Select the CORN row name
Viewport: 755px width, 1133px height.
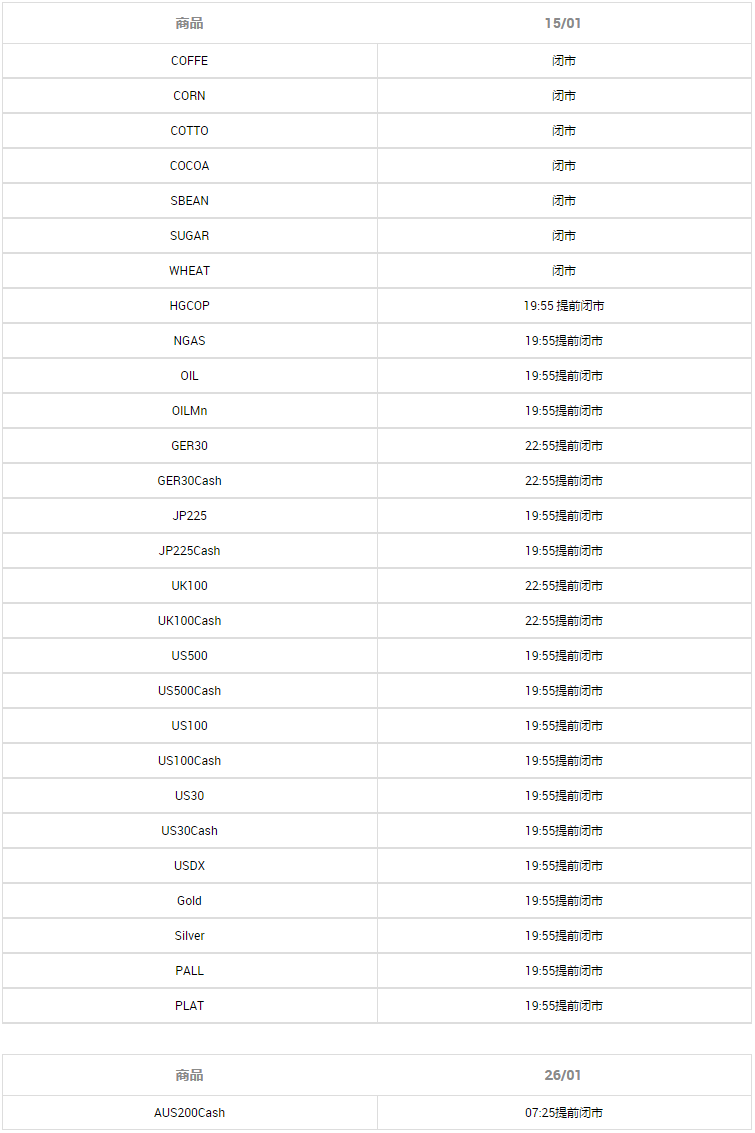point(189,96)
